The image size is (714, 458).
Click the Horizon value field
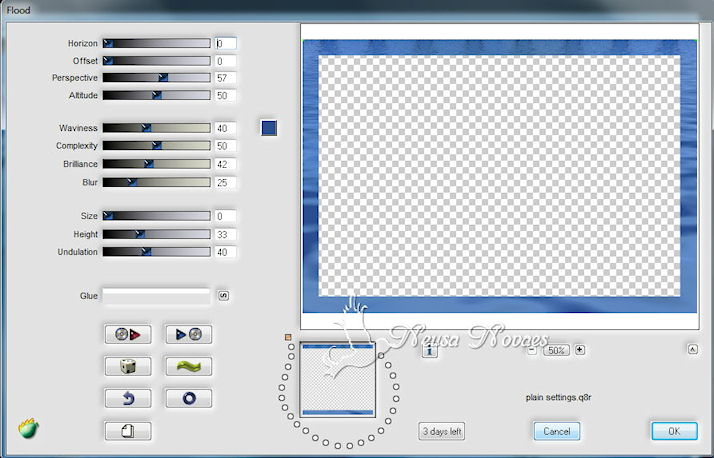click(x=226, y=43)
